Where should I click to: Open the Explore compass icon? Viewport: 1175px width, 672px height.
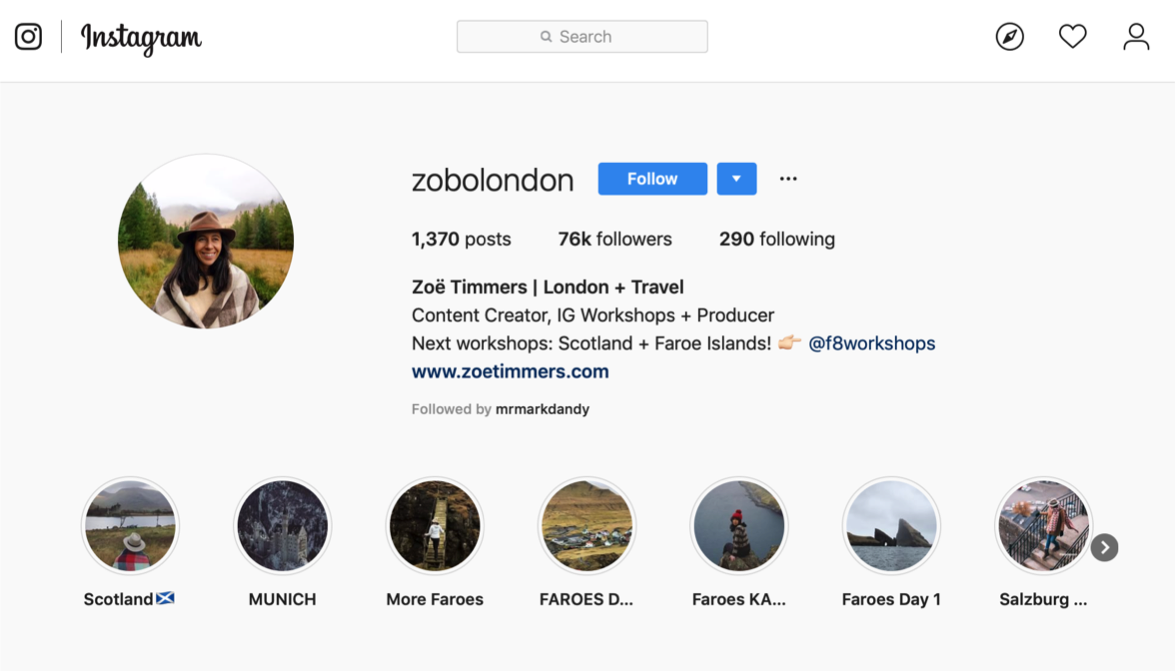coord(1009,37)
